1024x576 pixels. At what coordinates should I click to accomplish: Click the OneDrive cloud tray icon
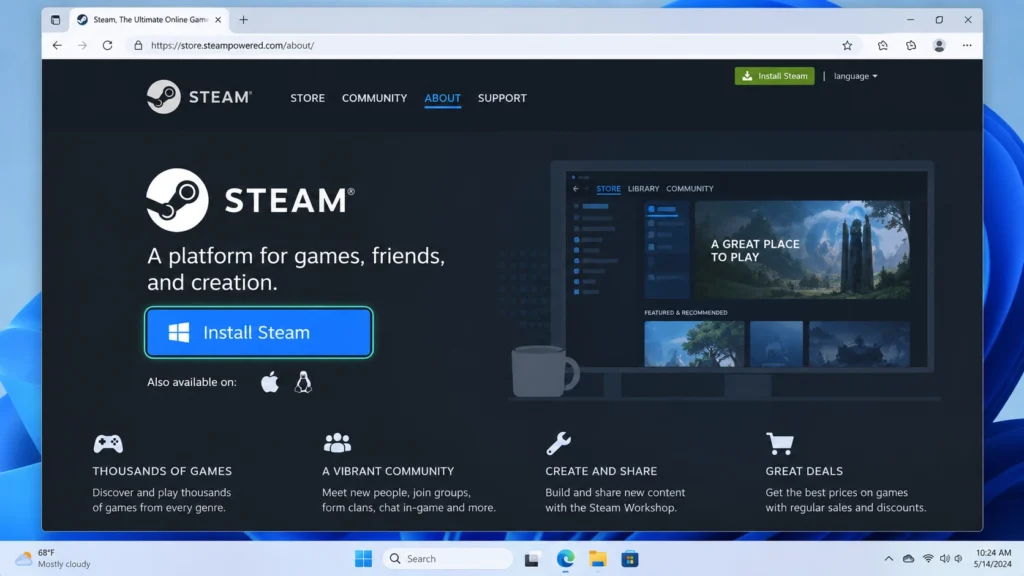[x=908, y=558]
